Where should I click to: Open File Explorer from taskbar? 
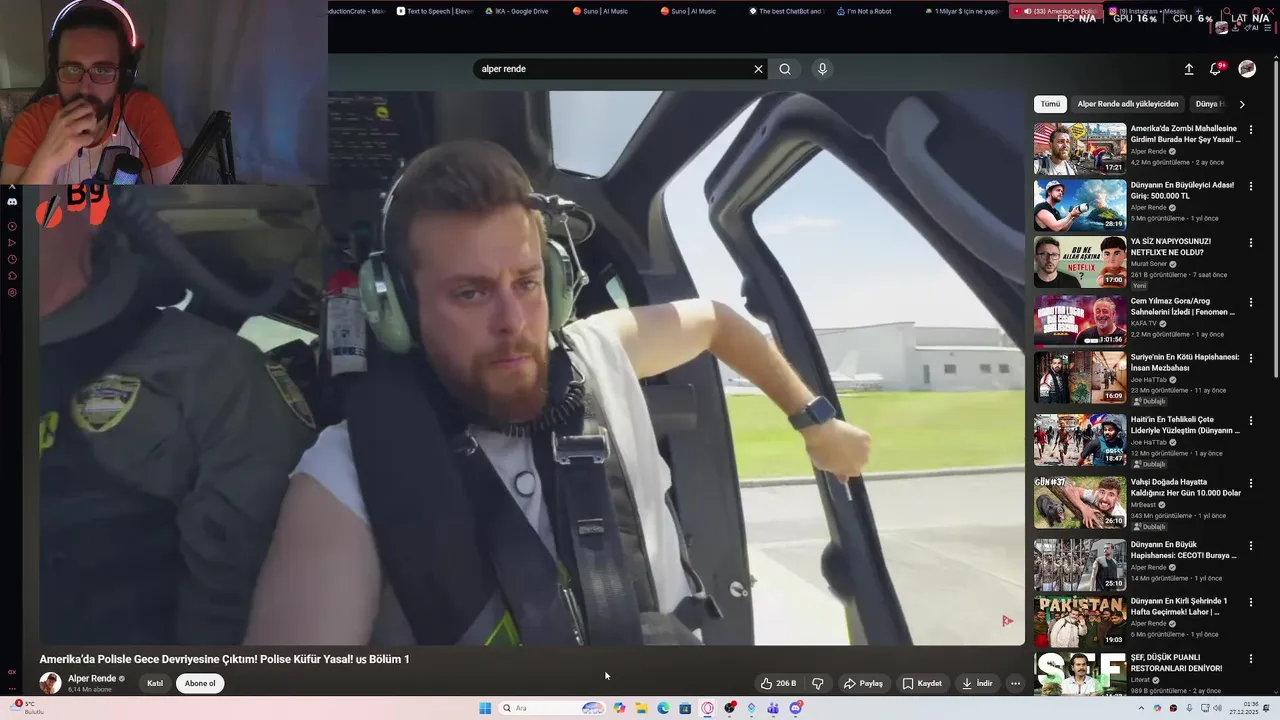pyautogui.click(x=641, y=708)
